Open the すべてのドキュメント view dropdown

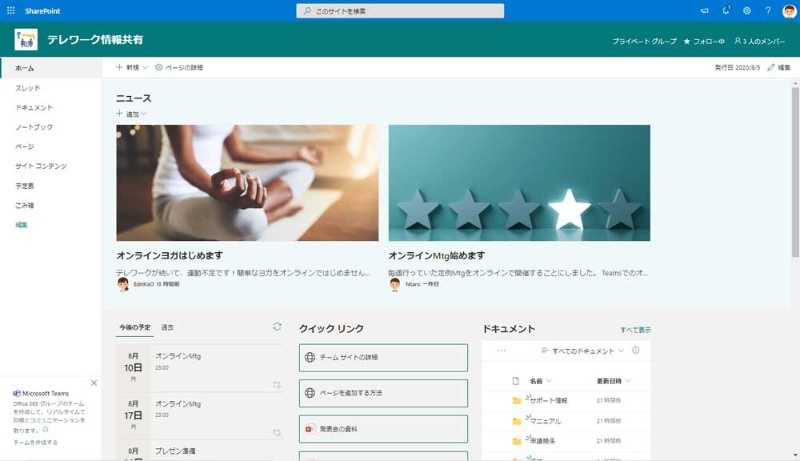tap(582, 351)
